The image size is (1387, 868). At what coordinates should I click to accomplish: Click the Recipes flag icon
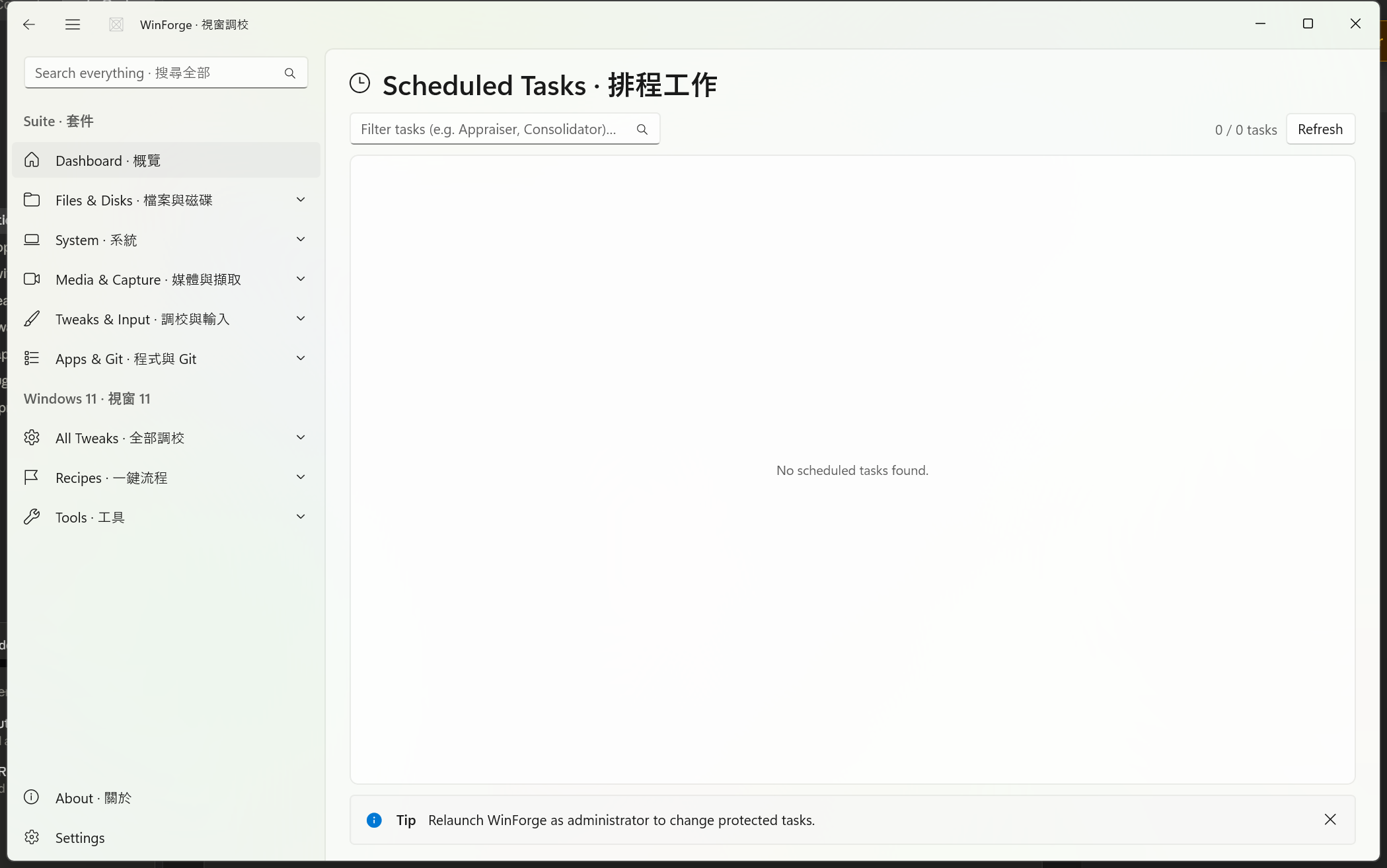click(x=32, y=477)
